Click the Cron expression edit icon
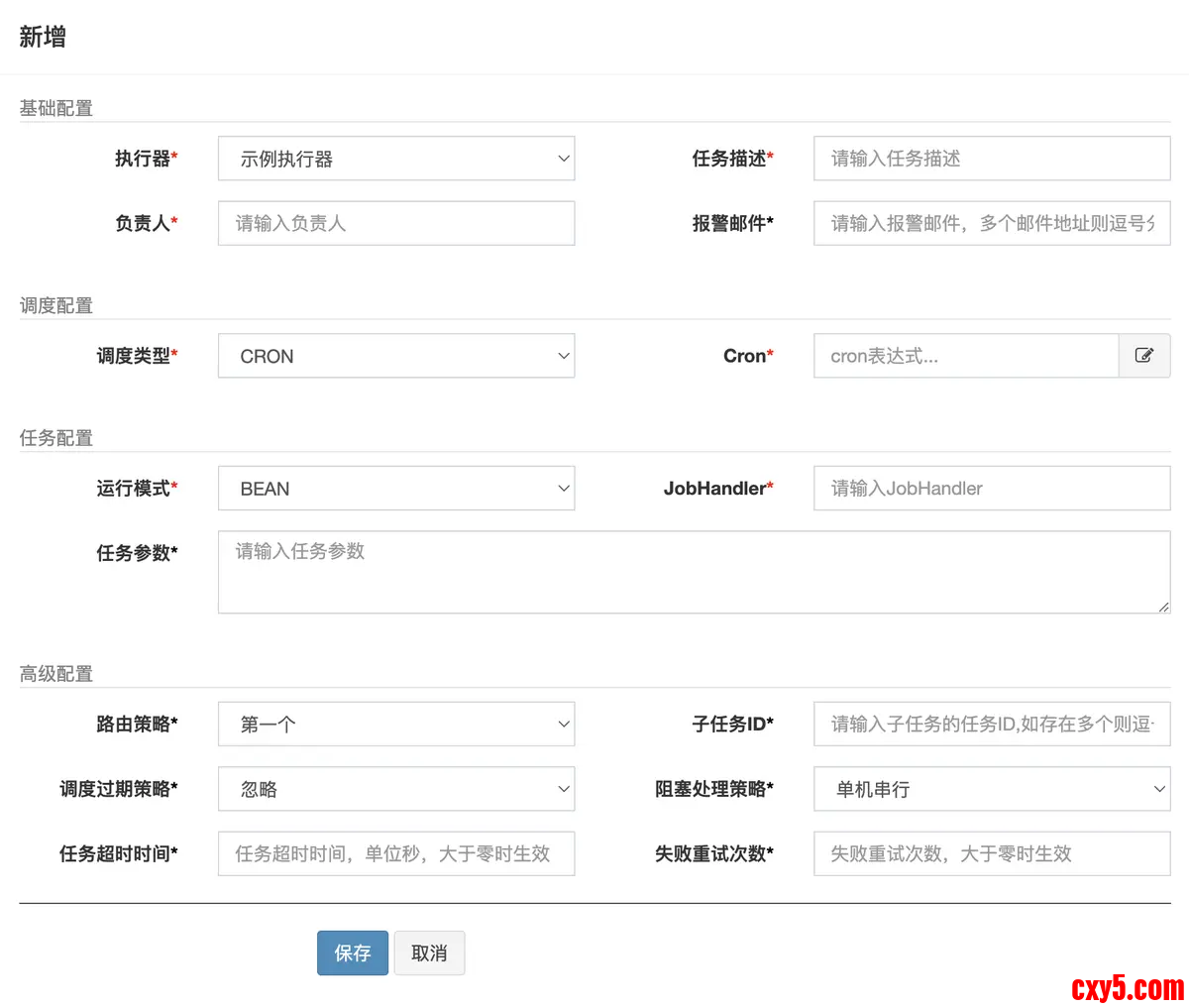 pyautogui.click(x=1143, y=356)
